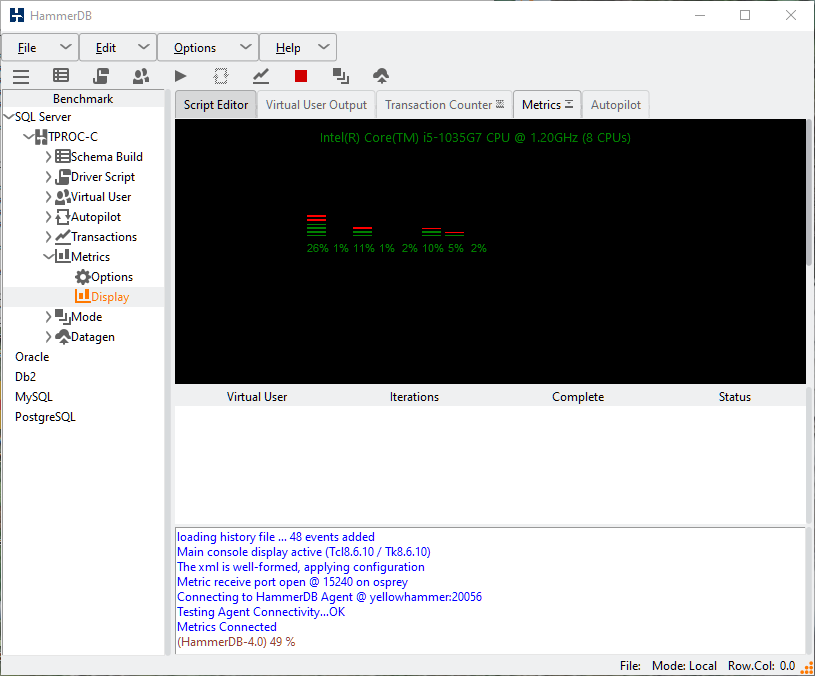The width and height of the screenshot is (815, 676).
Task: Open the Options menu
Action: (x=208, y=48)
